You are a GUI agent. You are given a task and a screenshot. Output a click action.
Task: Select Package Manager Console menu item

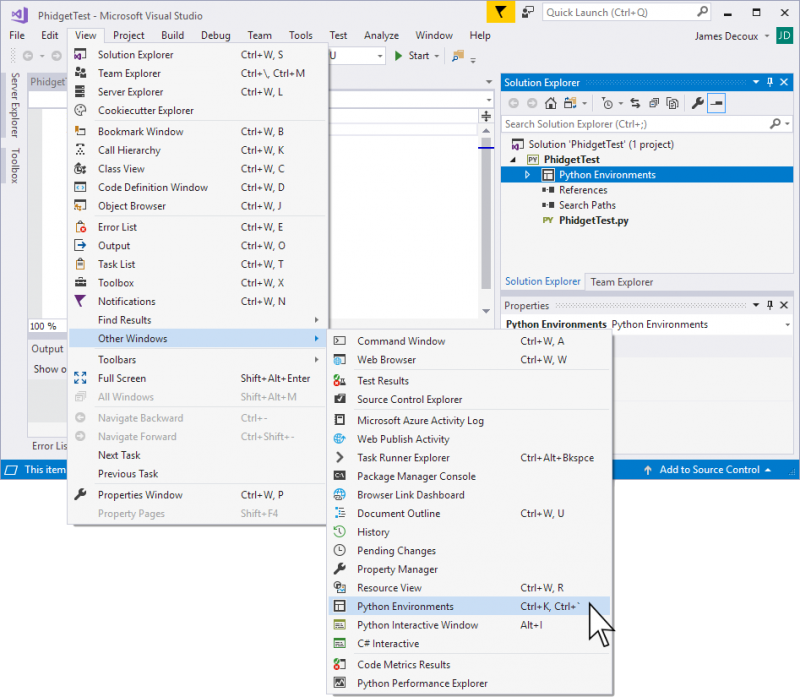click(469, 476)
